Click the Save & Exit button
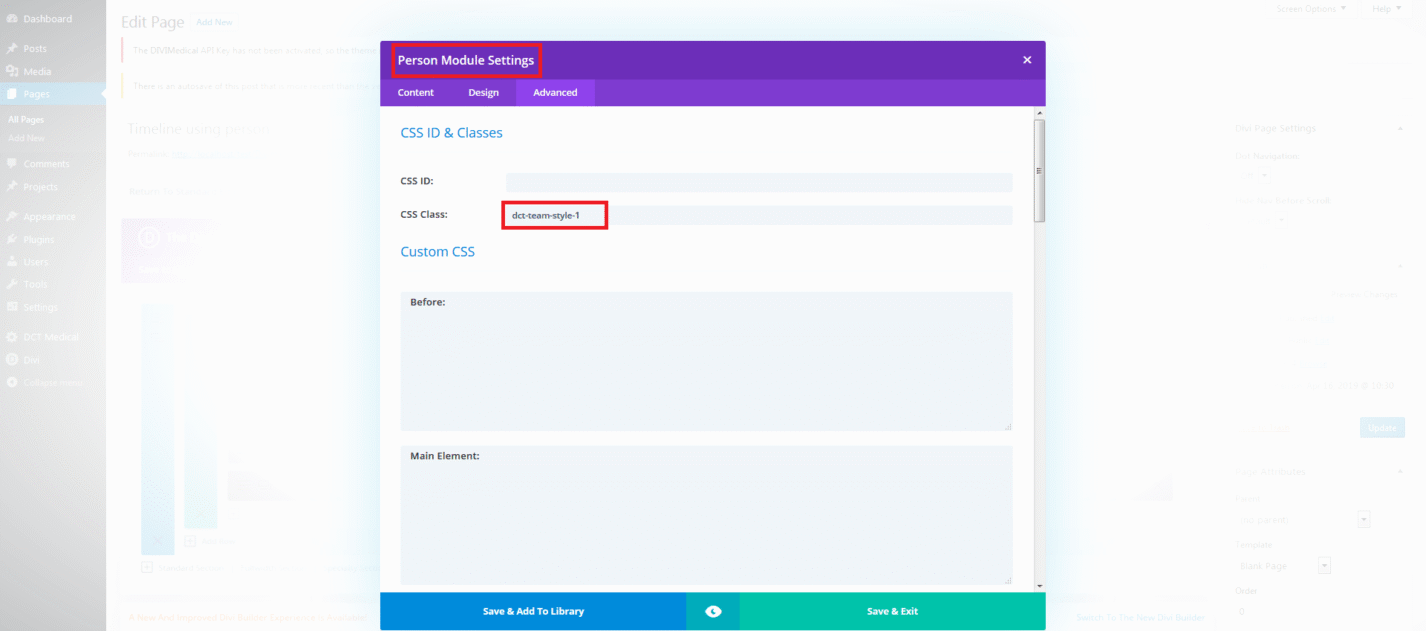The width and height of the screenshot is (1426, 631). (892, 610)
